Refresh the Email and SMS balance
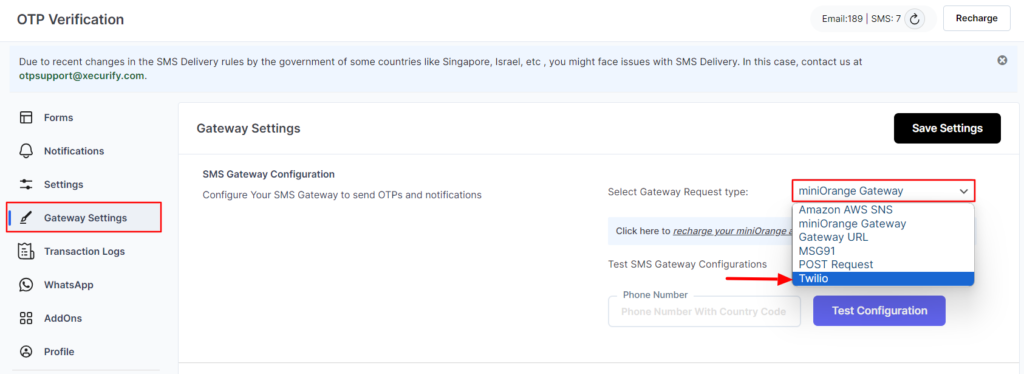 click(915, 19)
